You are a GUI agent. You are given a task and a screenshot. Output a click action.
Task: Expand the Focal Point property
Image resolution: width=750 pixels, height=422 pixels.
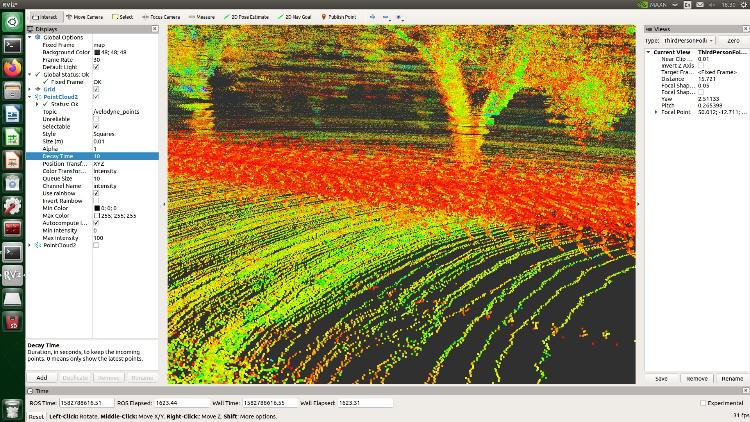coord(656,112)
